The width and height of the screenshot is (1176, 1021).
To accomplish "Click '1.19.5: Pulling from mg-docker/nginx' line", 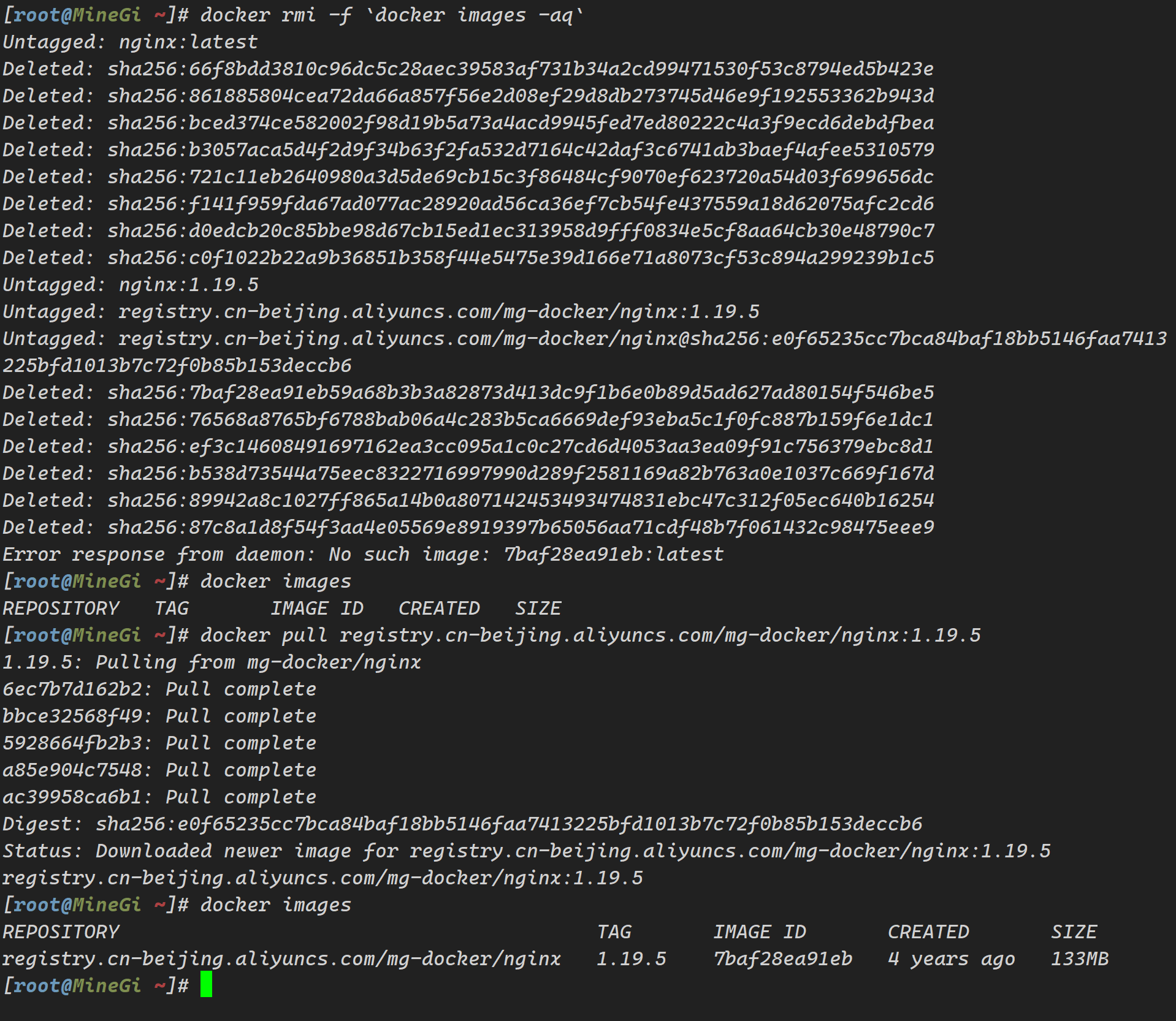I will pos(212,662).
